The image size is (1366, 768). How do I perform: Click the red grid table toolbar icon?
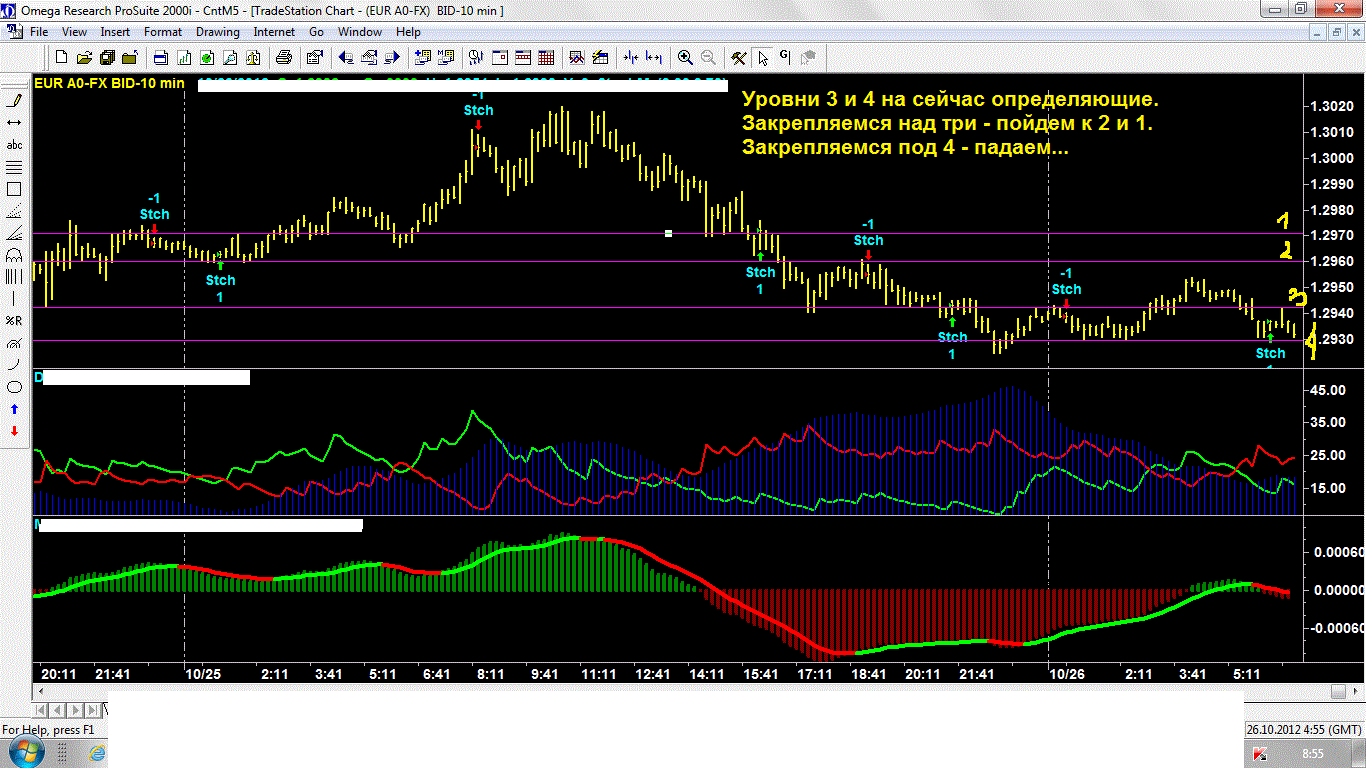click(546, 57)
